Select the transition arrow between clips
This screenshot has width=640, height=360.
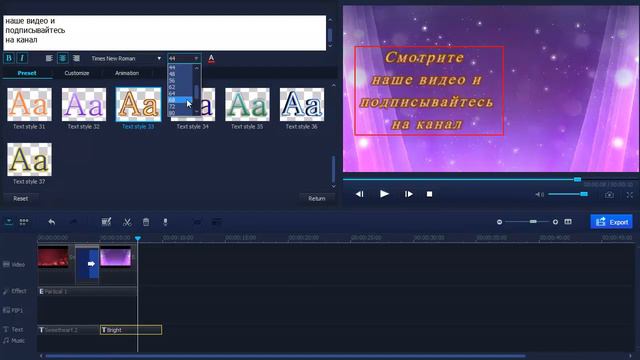click(x=91, y=264)
